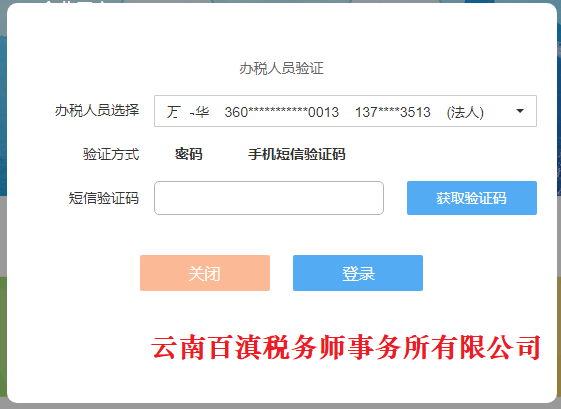Screen dimensions: 561x409
Task: Click the taxpayer name ending 华 in the selector
Action: click(x=188, y=112)
